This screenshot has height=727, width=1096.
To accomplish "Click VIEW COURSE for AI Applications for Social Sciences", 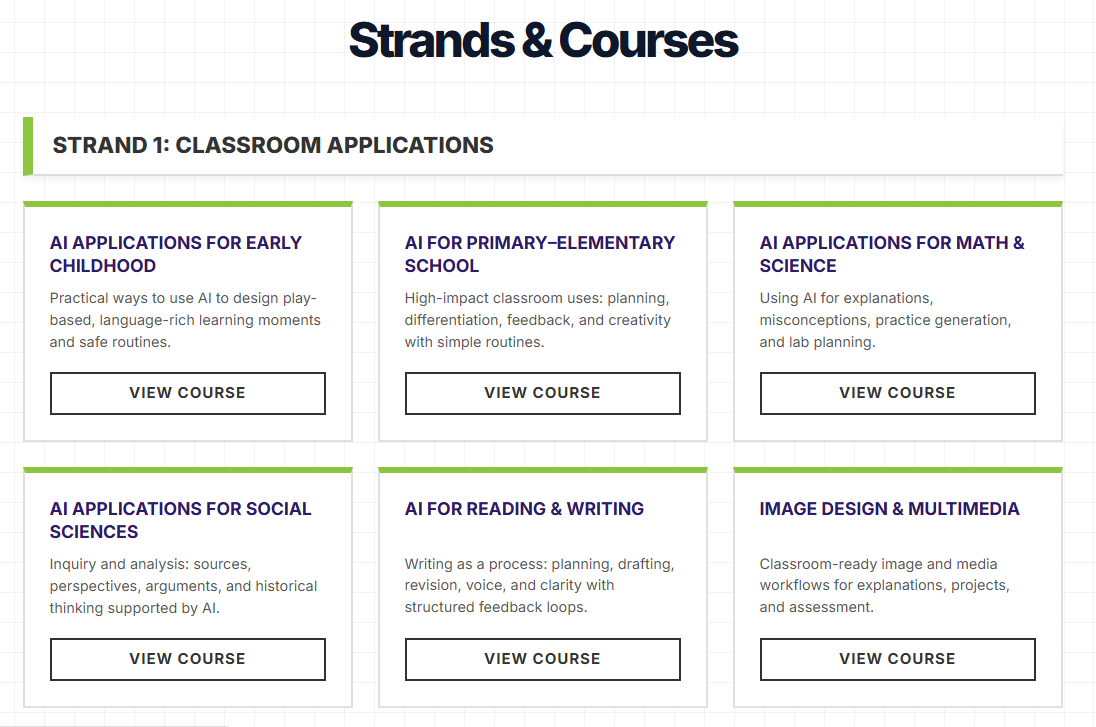I will 187,659.
